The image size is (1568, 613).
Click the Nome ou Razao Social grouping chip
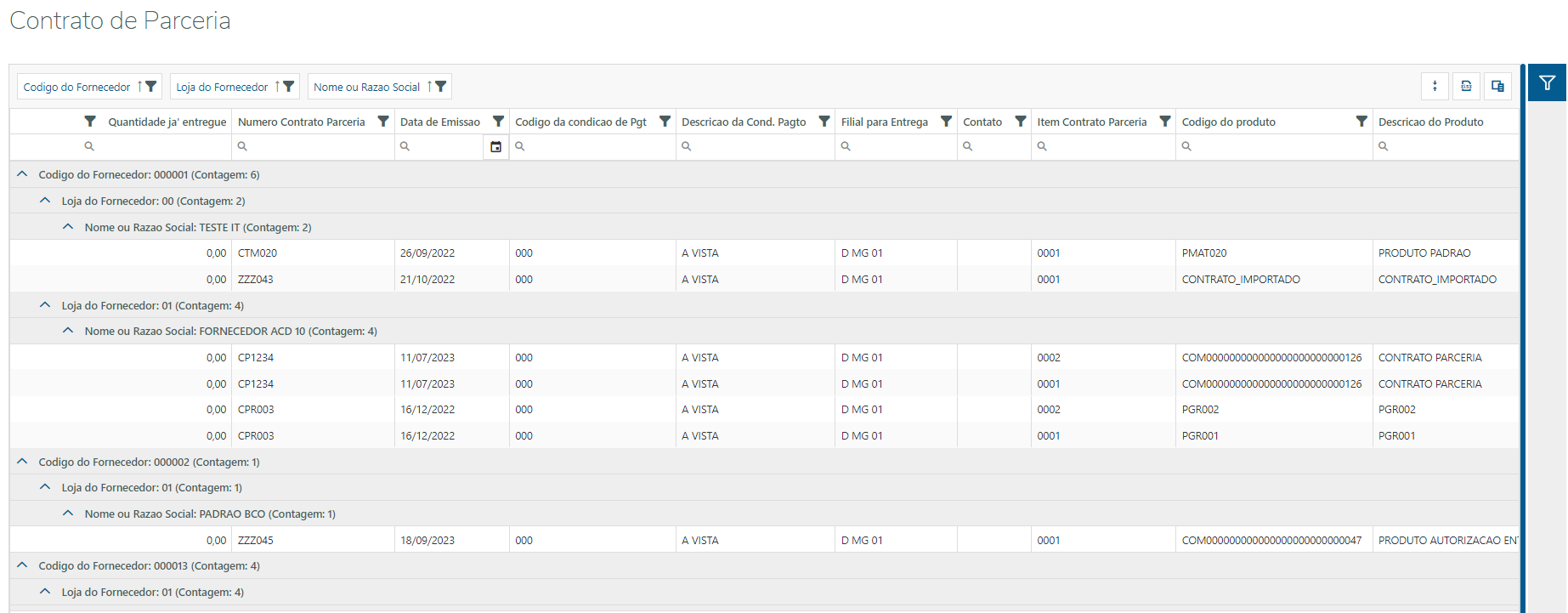[366, 87]
